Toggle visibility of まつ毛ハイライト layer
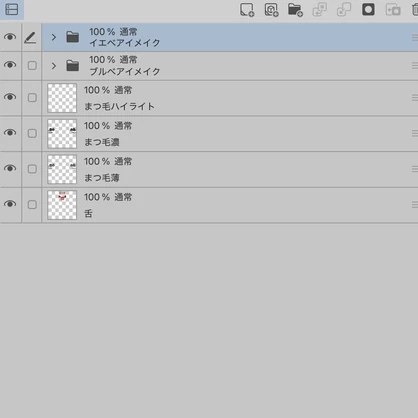Screen dimensions: 418x418 coord(10,97)
